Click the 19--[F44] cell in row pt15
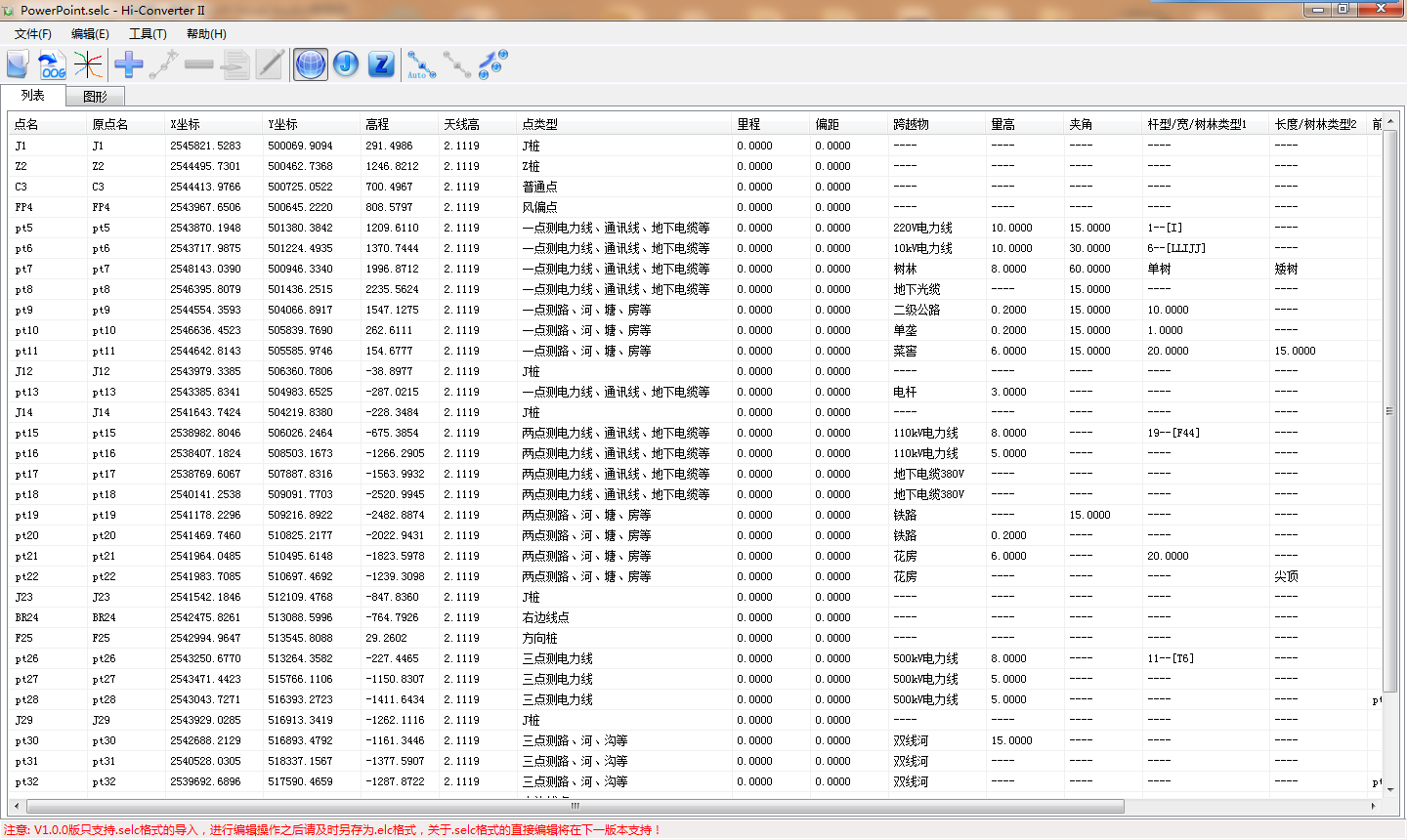Screen dimensions: 1407x840 click(x=1173, y=433)
